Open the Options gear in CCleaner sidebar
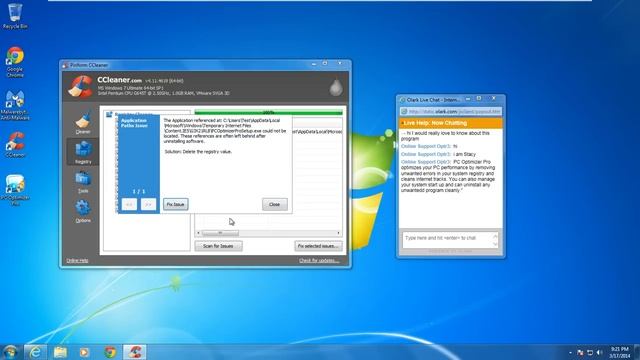The height and width of the screenshot is (360, 640). (x=83, y=211)
